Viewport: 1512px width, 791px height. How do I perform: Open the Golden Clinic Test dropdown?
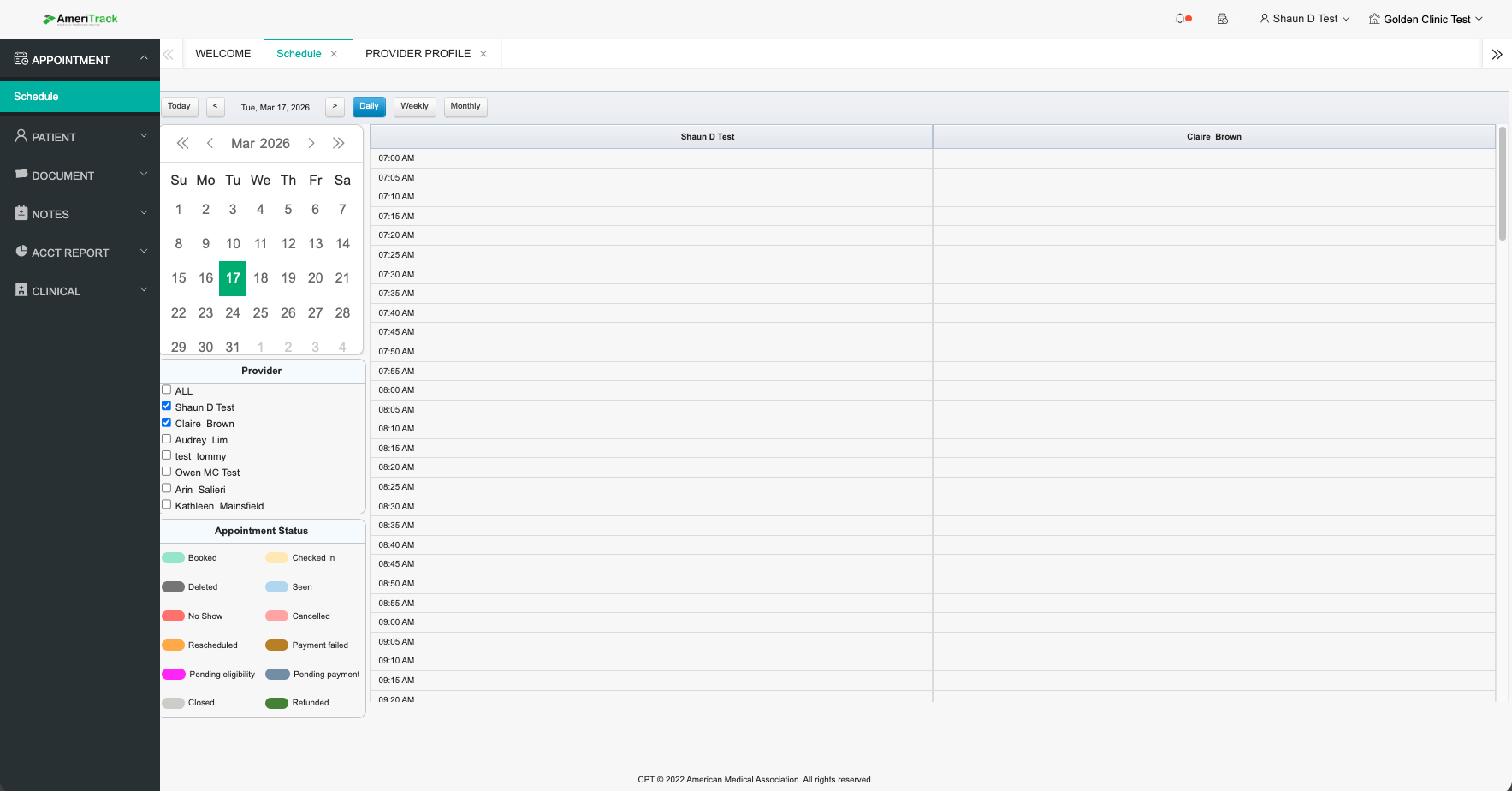1426,19
